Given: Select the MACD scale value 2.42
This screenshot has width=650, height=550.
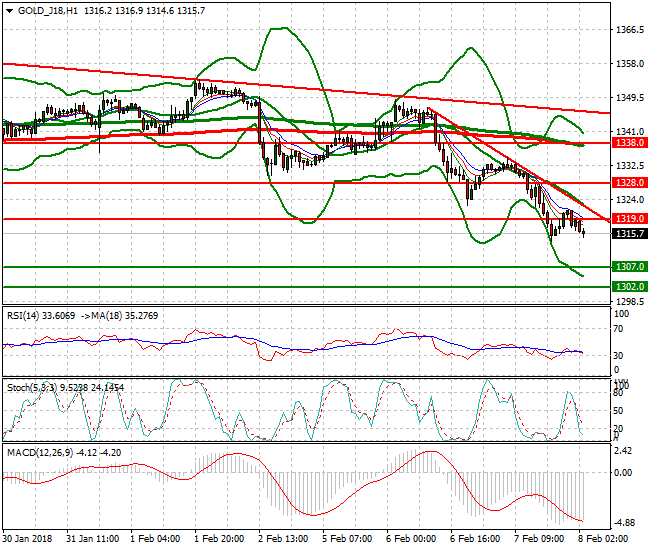Looking at the screenshot, I should (624, 451).
